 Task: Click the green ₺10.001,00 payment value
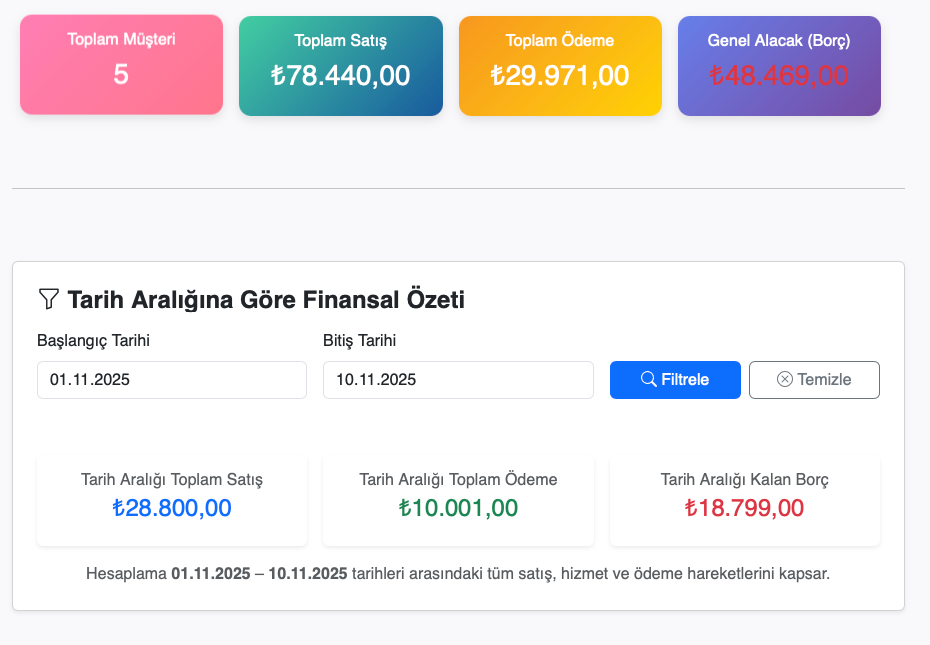coord(458,507)
